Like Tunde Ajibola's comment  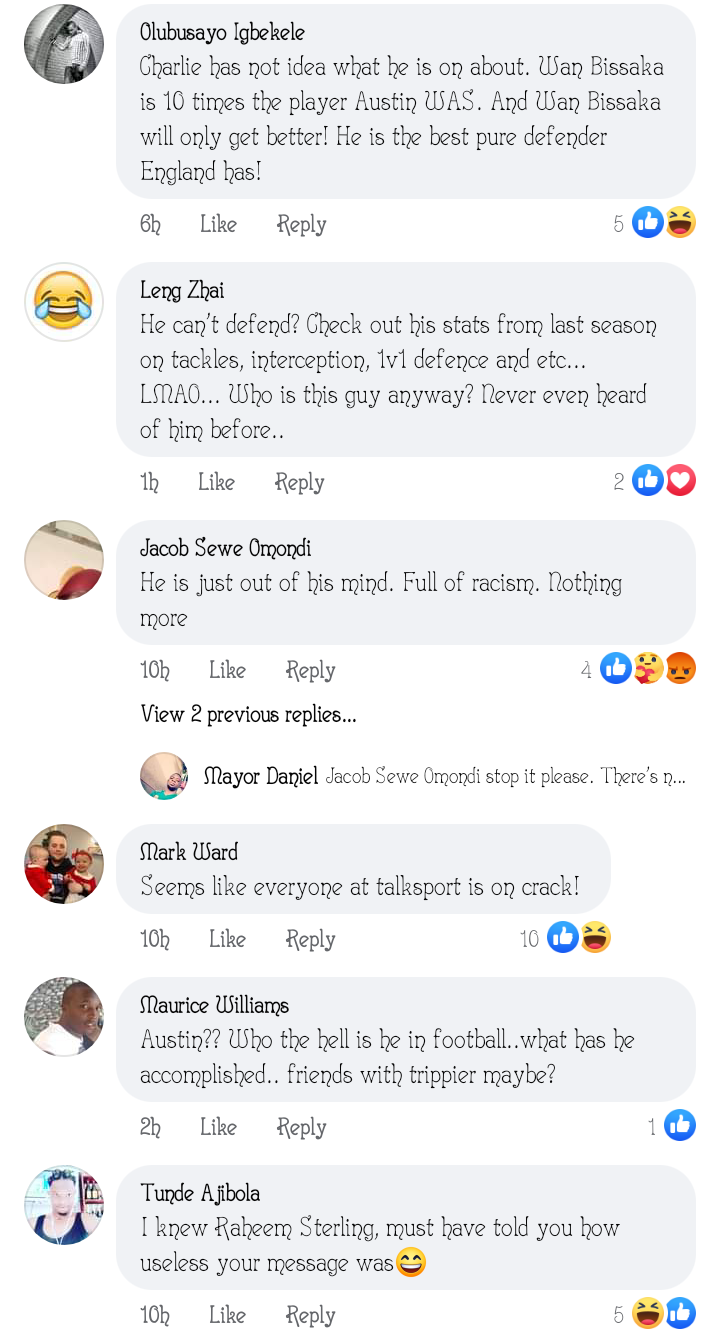pos(227,1315)
